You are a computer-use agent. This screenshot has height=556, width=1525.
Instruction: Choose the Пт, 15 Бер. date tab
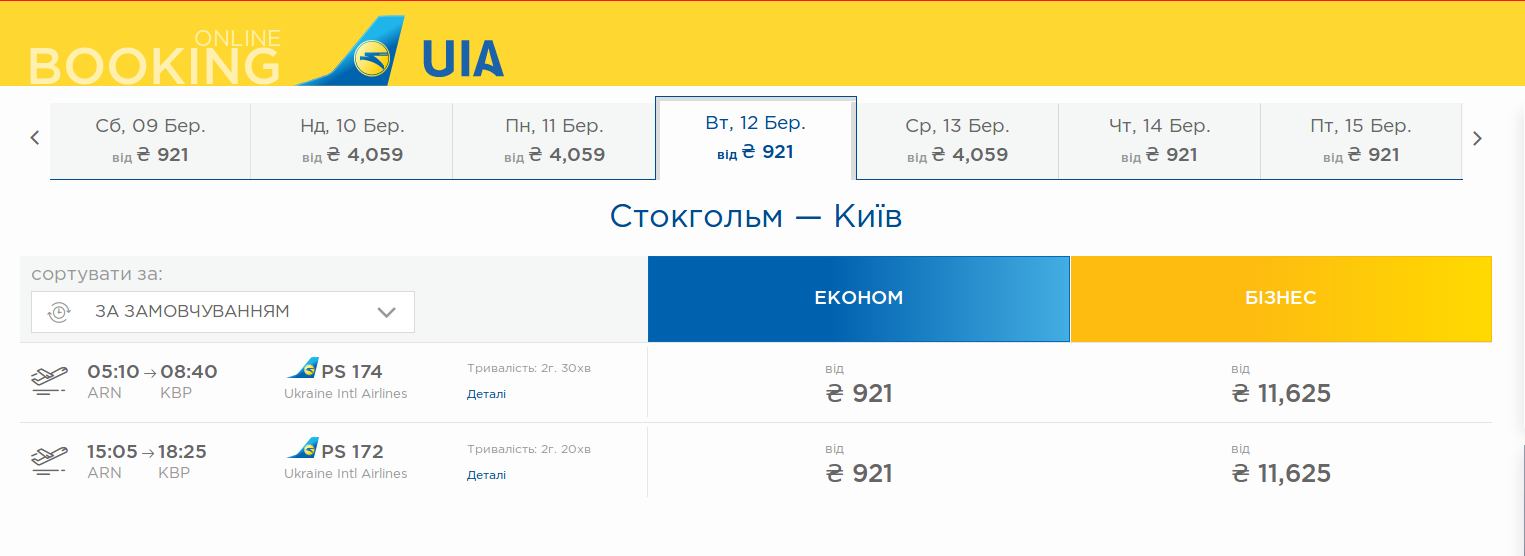pyautogui.click(x=1360, y=140)
